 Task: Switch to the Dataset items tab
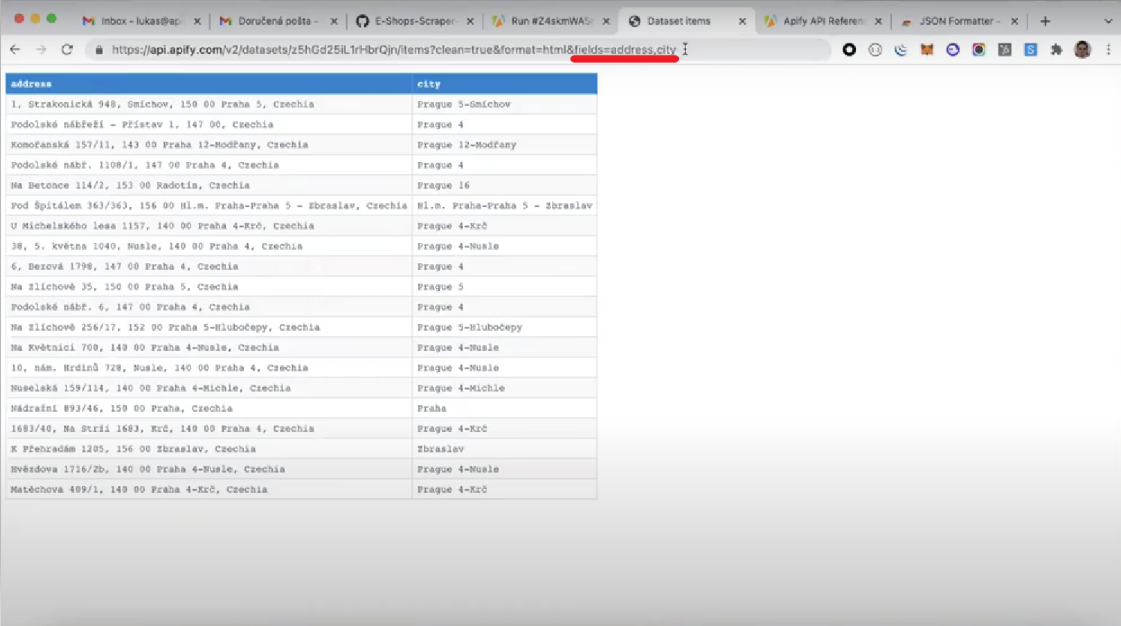tap(680, 19)
